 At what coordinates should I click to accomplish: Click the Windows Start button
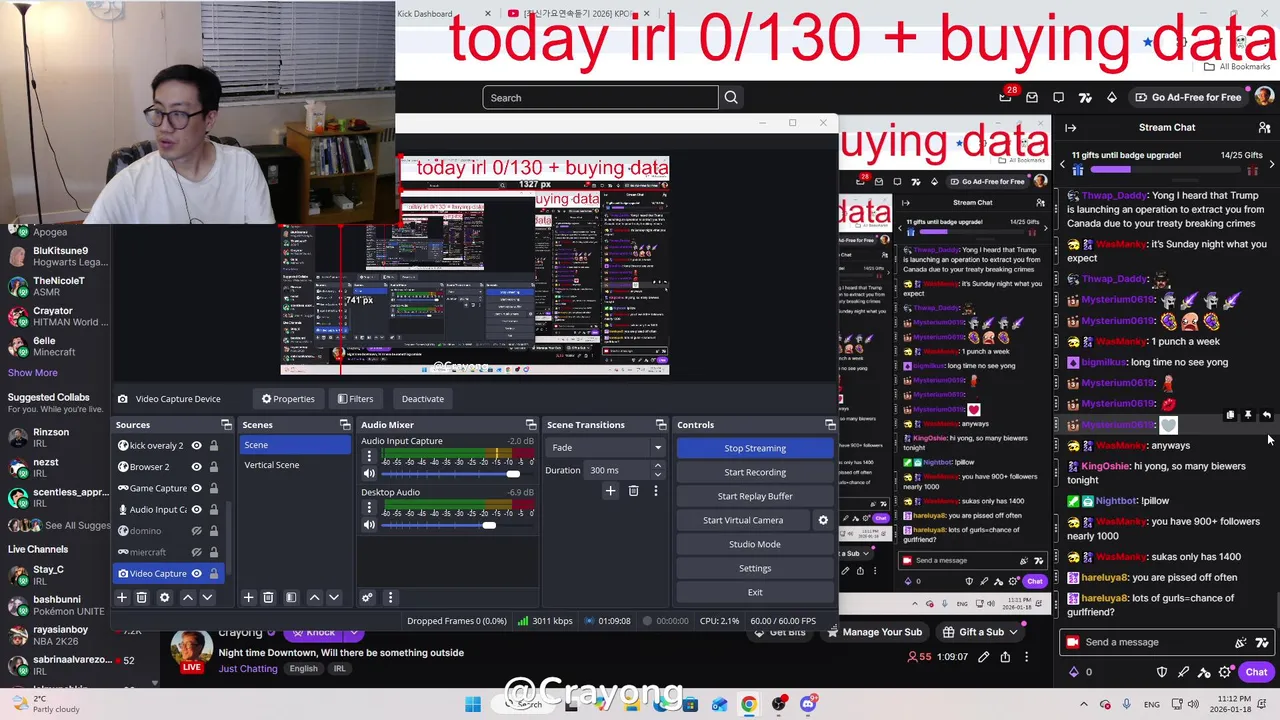pyautogui.click(x=473, y=704)
